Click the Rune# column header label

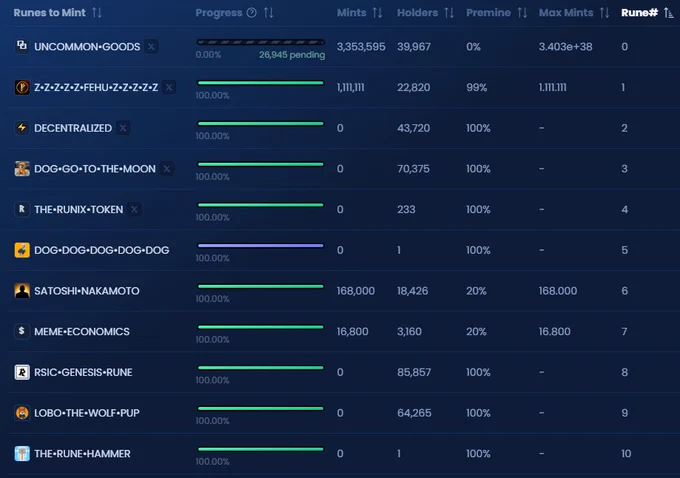pyautogui.click(x=640, y=13)
